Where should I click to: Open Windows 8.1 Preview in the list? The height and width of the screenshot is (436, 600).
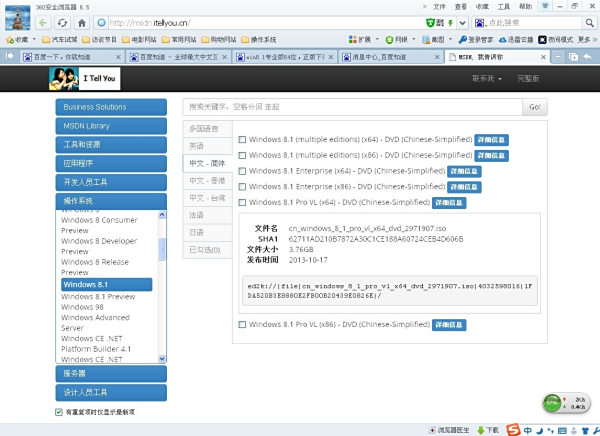pos(98,297)
